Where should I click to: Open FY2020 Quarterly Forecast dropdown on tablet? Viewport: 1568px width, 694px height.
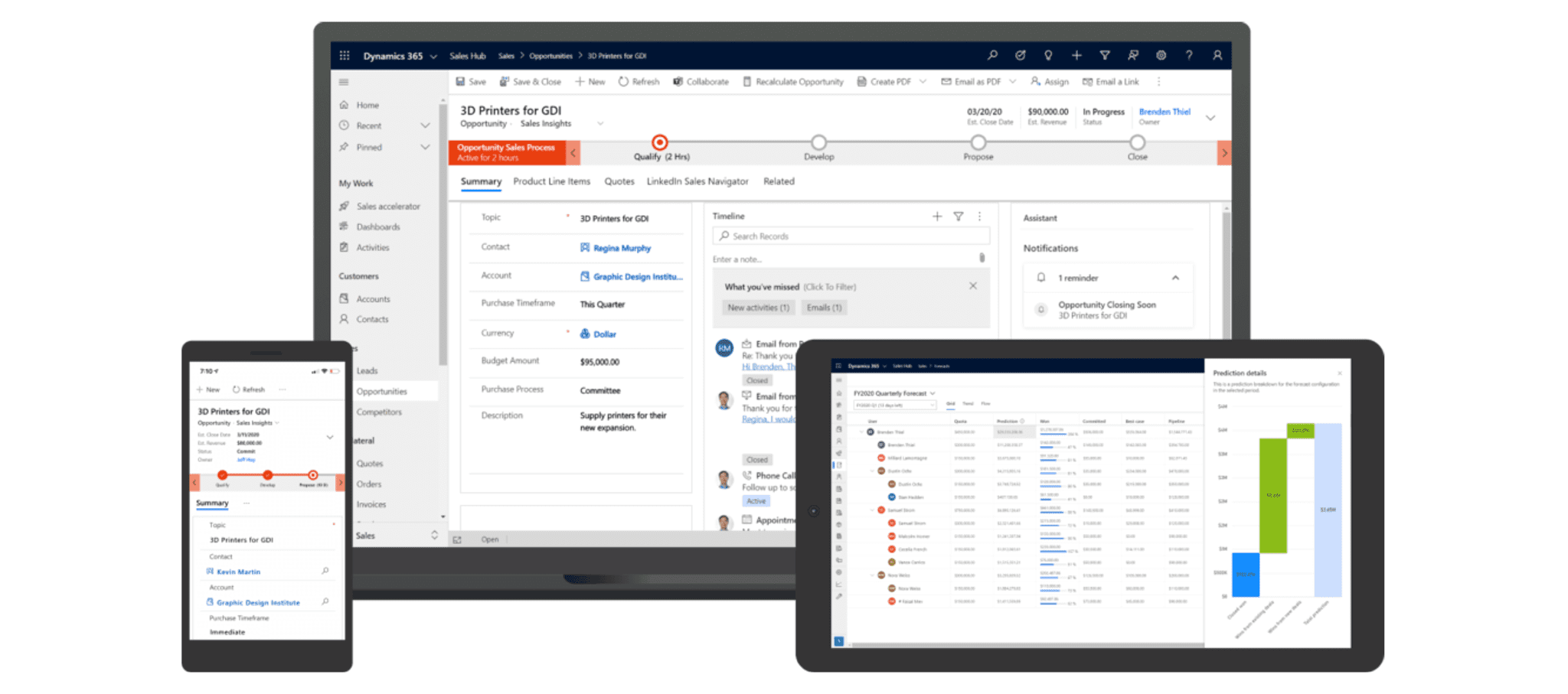point(933,393)
